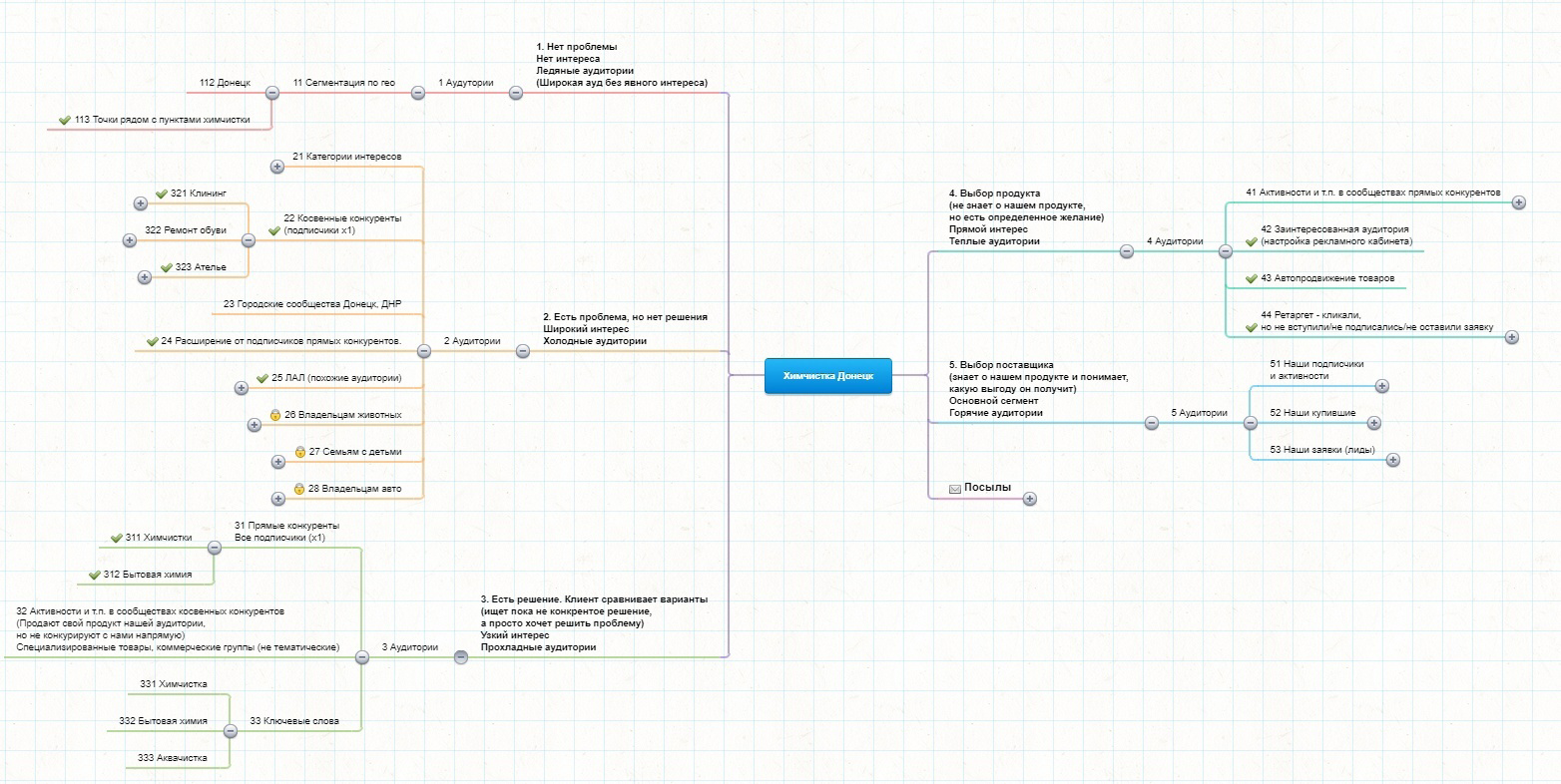The height and width of the screenshot is (784, 1561).
Task: Collapse the 33 Ключевые слова branch
Action: point(231,731)
